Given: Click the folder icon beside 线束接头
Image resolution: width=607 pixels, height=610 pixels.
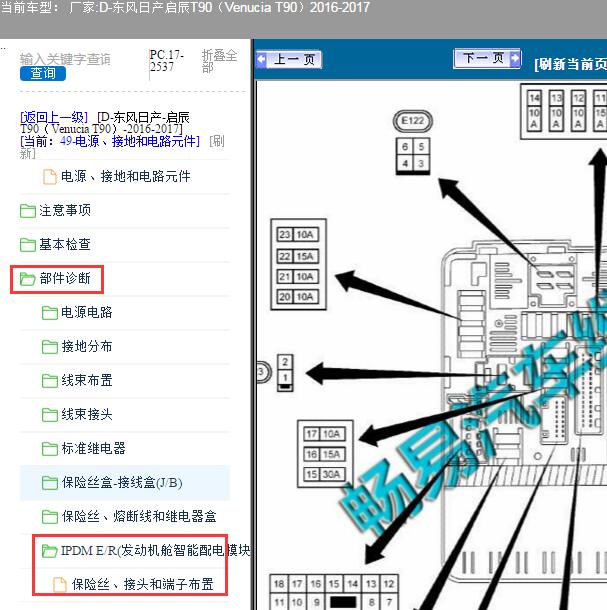Looking at the screenshot, I should pyautogui.click(x=49, y=415).
